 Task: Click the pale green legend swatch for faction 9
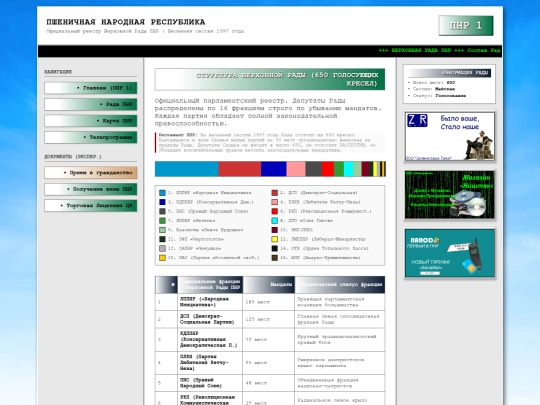pos(162,230)
